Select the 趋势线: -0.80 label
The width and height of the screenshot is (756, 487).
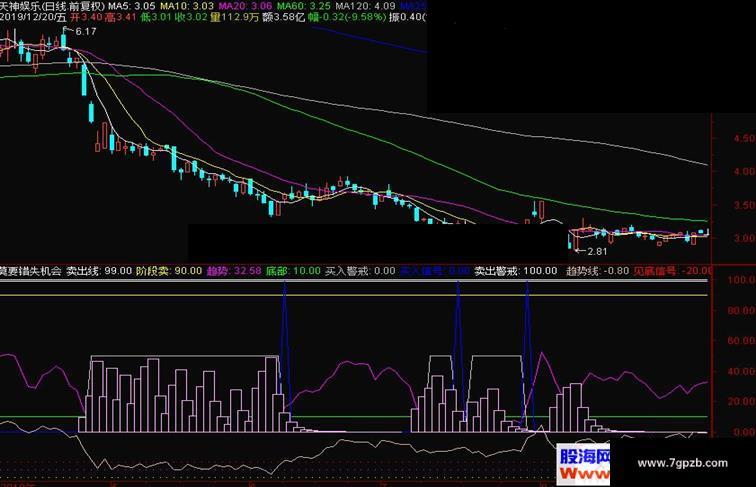[x=597, y=271]
